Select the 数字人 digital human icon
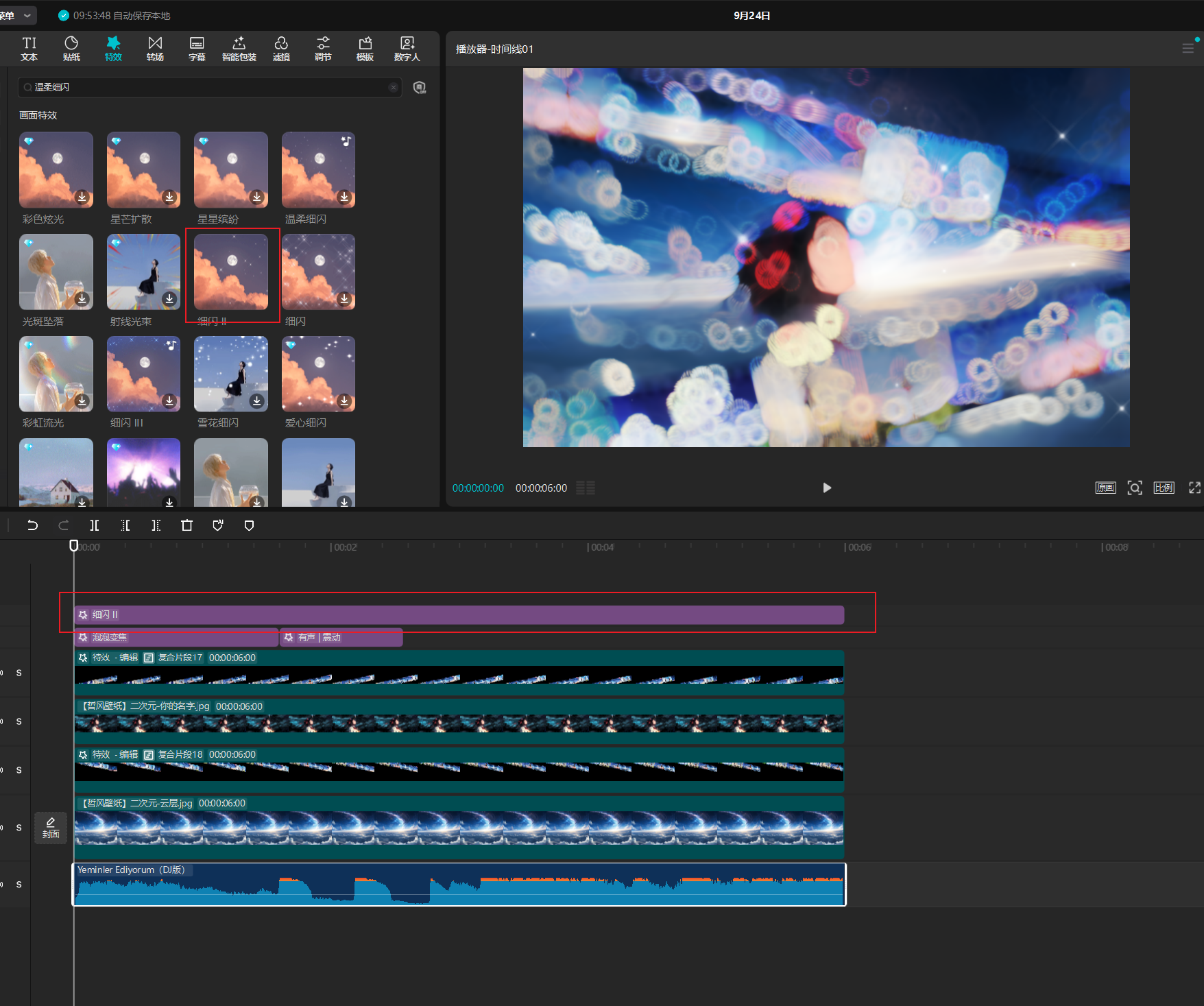This screenshot has width=1204, height=1006. pyautogui.click(x=407, y=49)
